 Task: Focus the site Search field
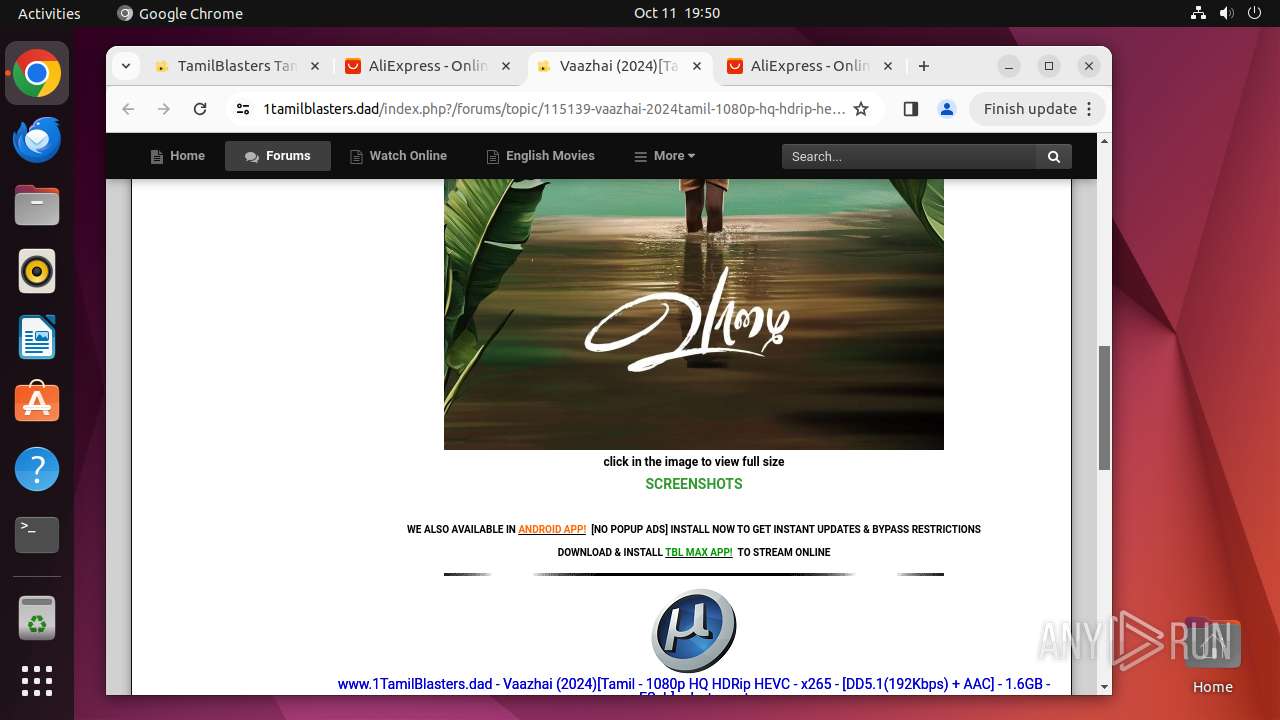909,156
